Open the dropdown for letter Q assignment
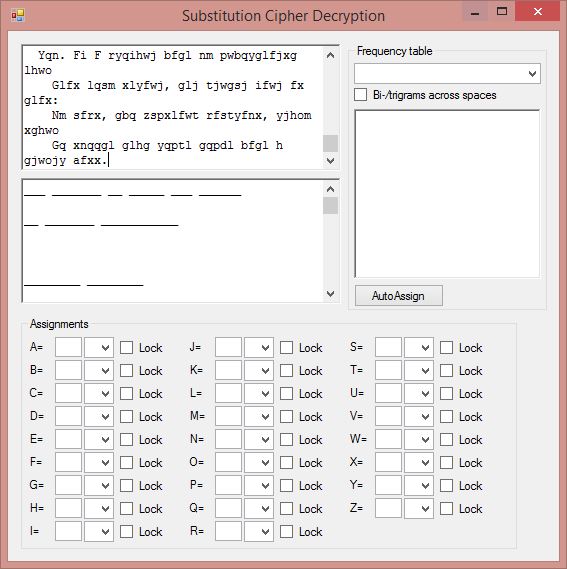Viewport: 567px width, 569px height. (265, 509)
